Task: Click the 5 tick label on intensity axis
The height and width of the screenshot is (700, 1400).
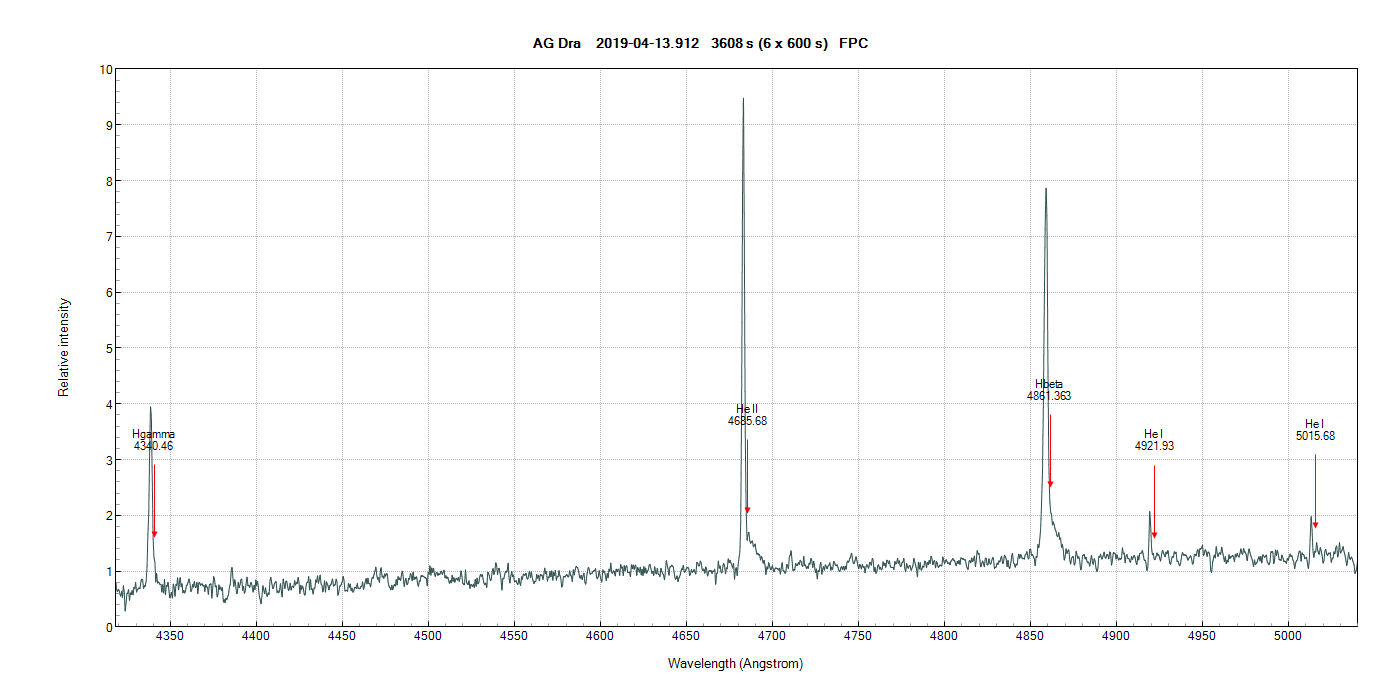Action: [108, 348]
